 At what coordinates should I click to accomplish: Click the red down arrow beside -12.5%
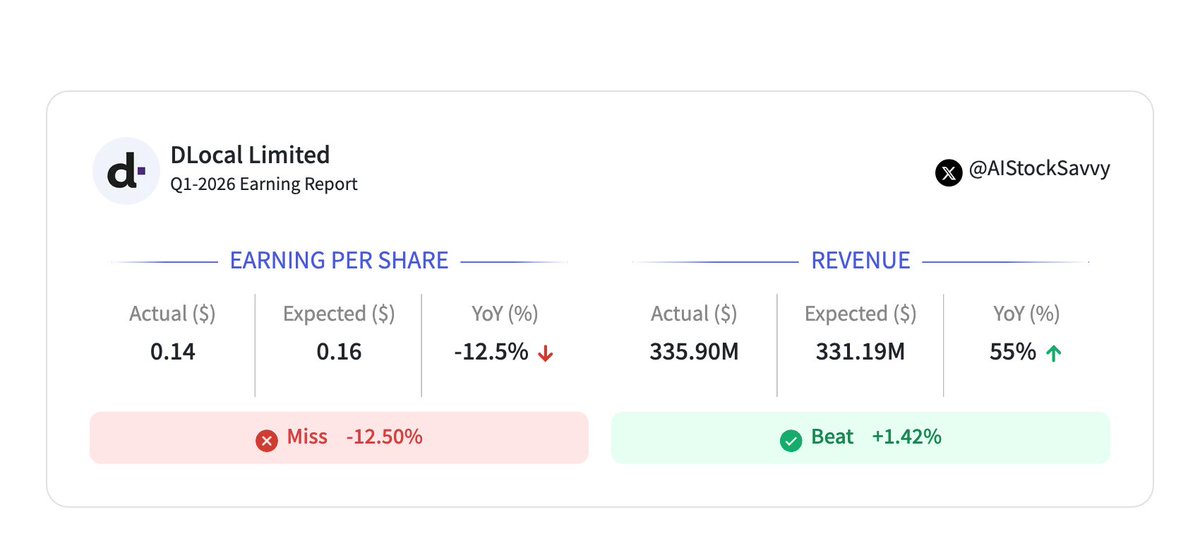click(x=545, y=353)
